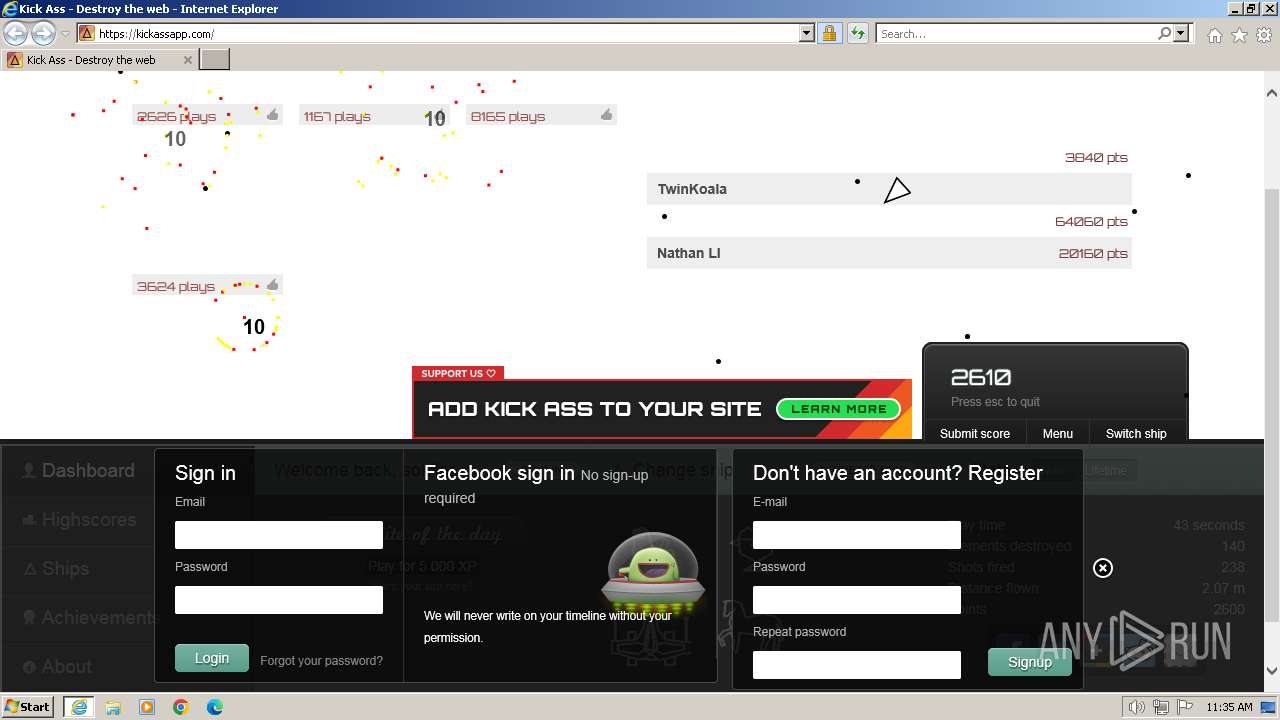Focus the Register Password field
This screenshot has height=720, width=1280.
tap(857, 600)
